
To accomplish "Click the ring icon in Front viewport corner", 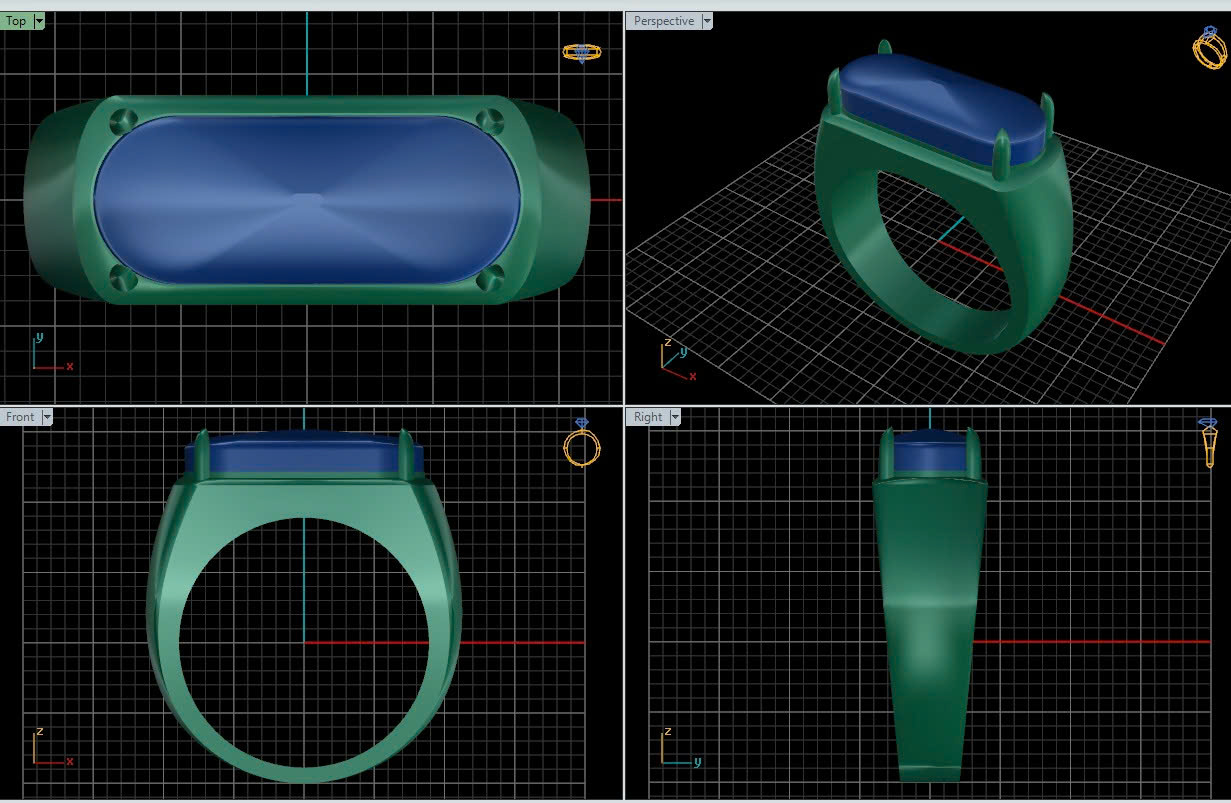I will pos(582,443).
